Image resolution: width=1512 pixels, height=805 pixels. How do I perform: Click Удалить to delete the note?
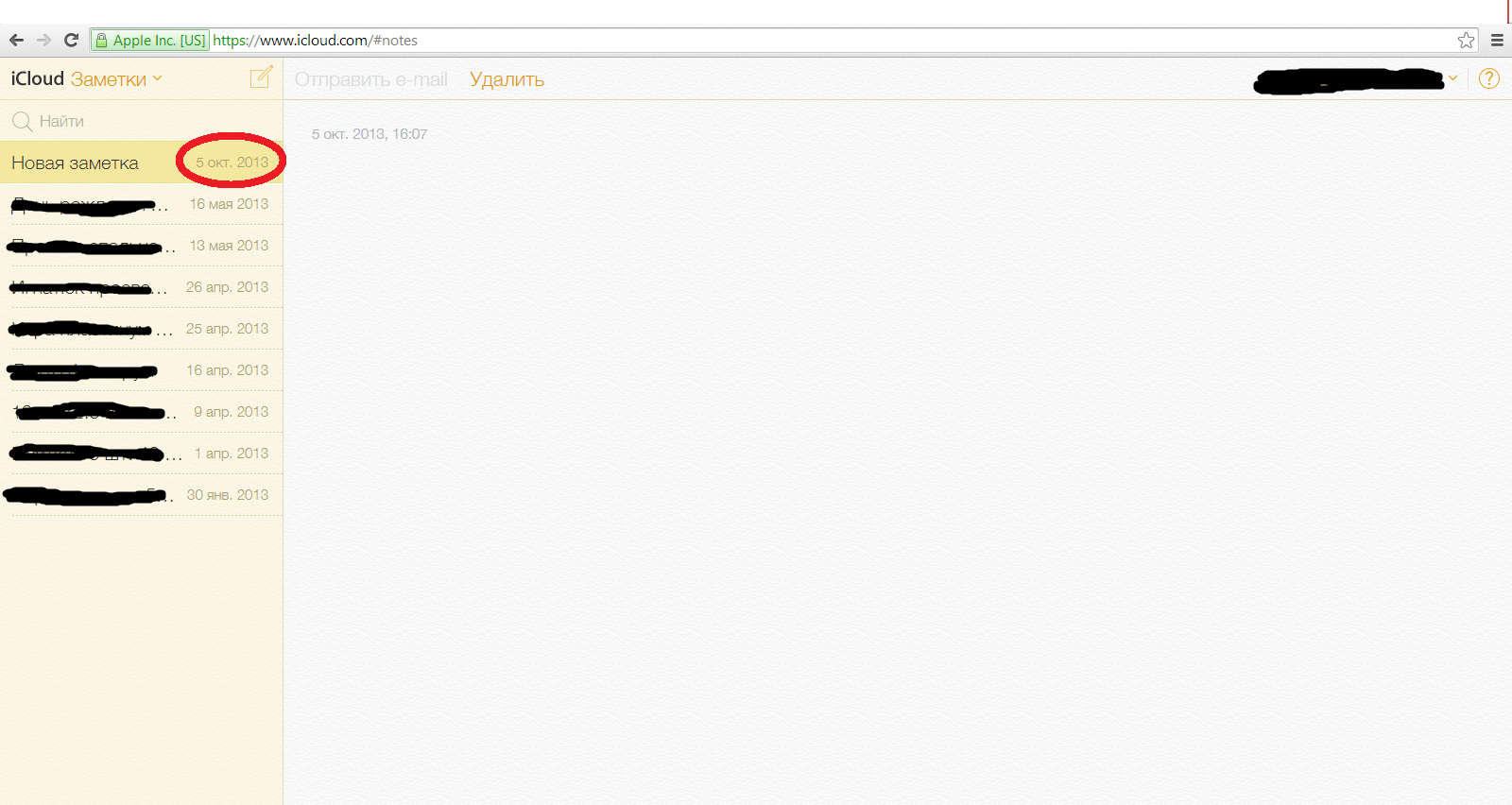pos(507,79)
